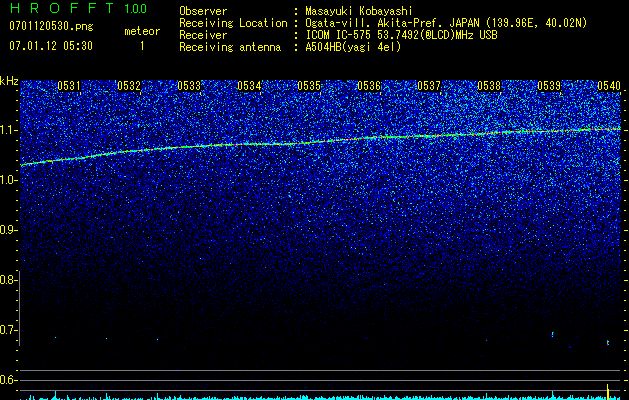Click the Observer field label

203,11
